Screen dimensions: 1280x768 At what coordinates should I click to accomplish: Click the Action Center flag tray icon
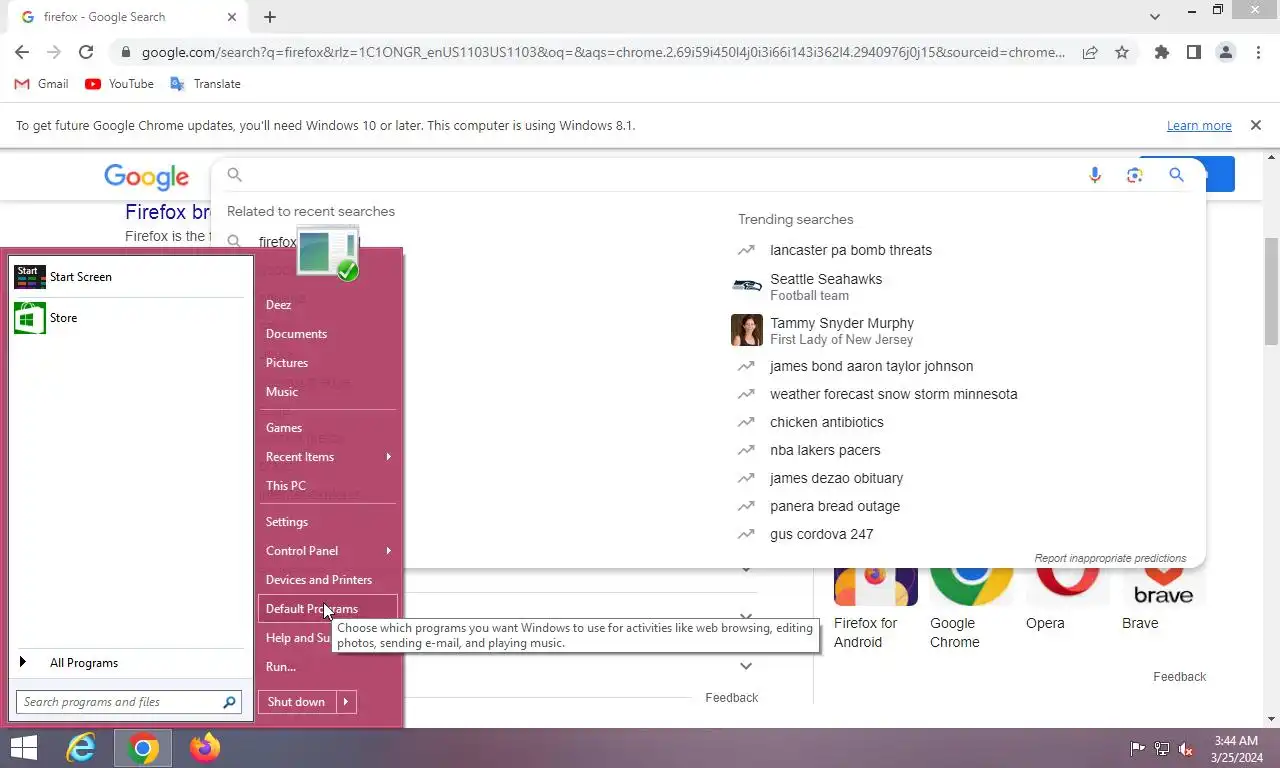point(1137,748)
